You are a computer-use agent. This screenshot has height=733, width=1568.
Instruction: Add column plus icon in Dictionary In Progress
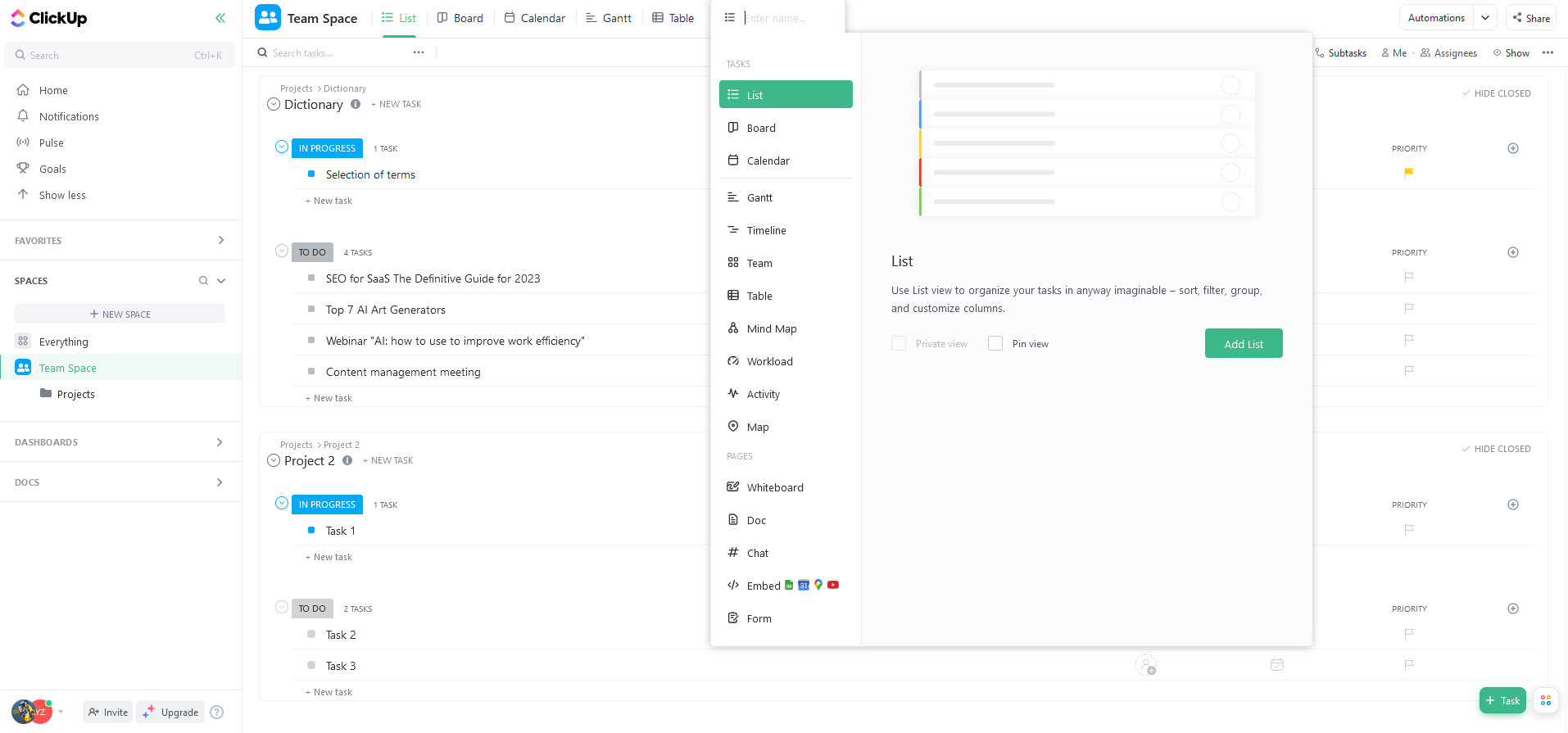(1513, 148)
